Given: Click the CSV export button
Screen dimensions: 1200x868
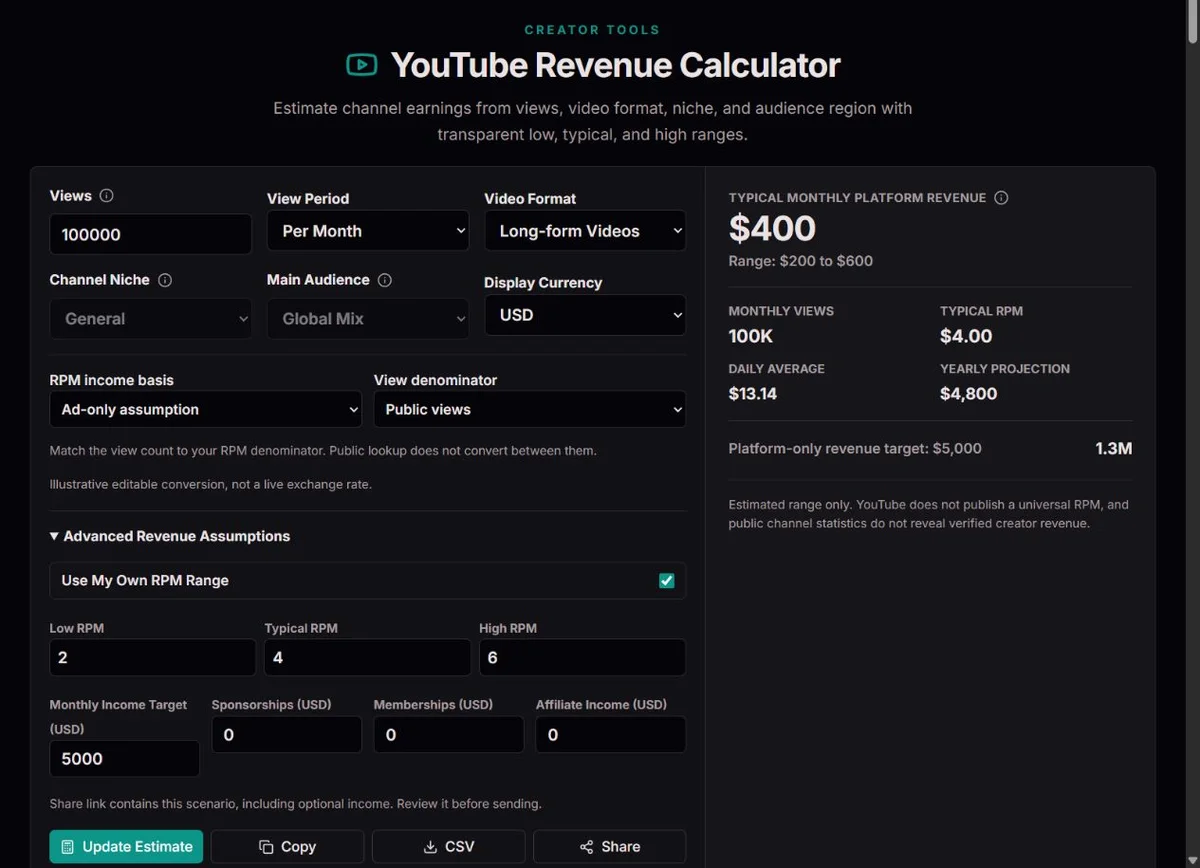Looking at the screenshot, I should [x=449, y=847].
